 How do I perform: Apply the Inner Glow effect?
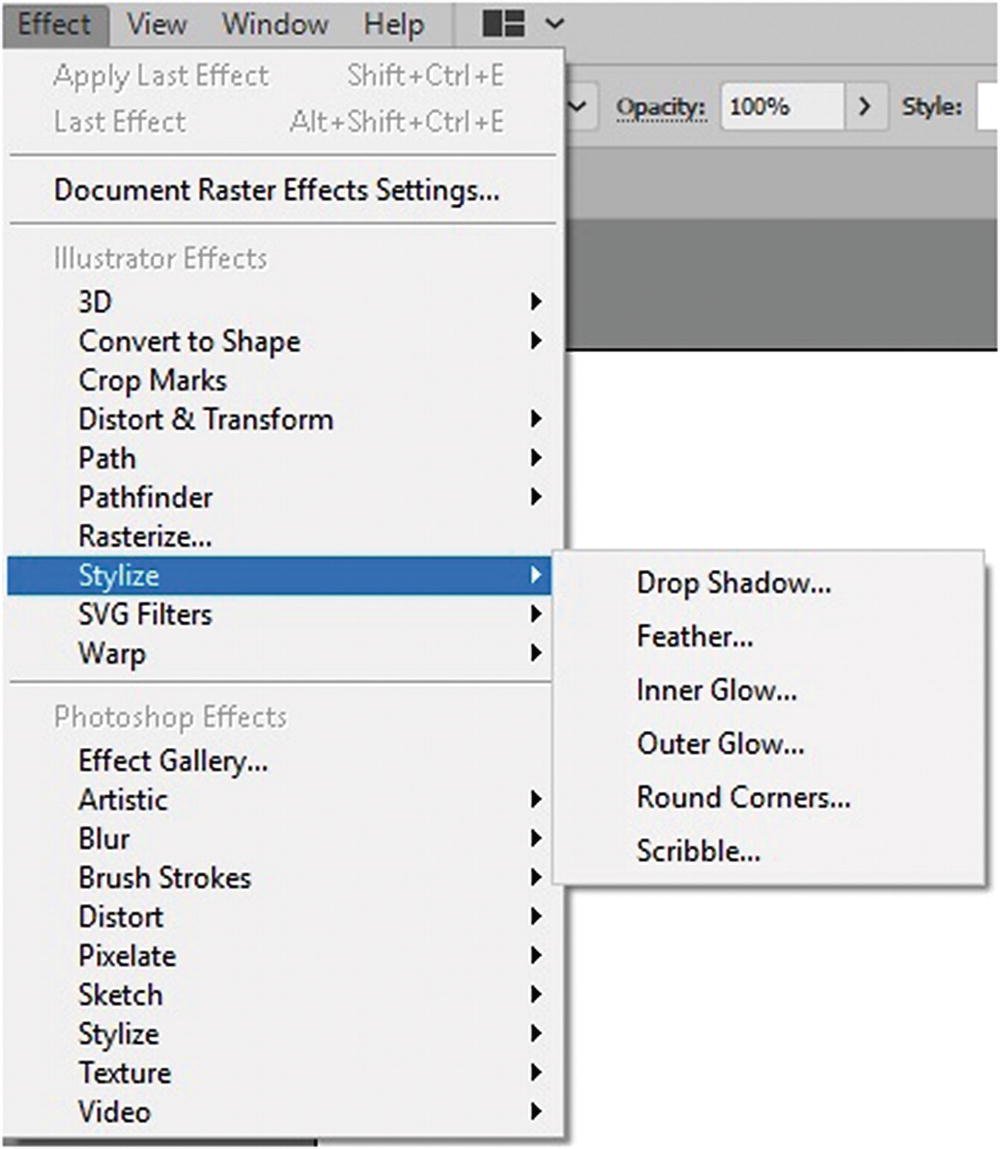[716, 690]
